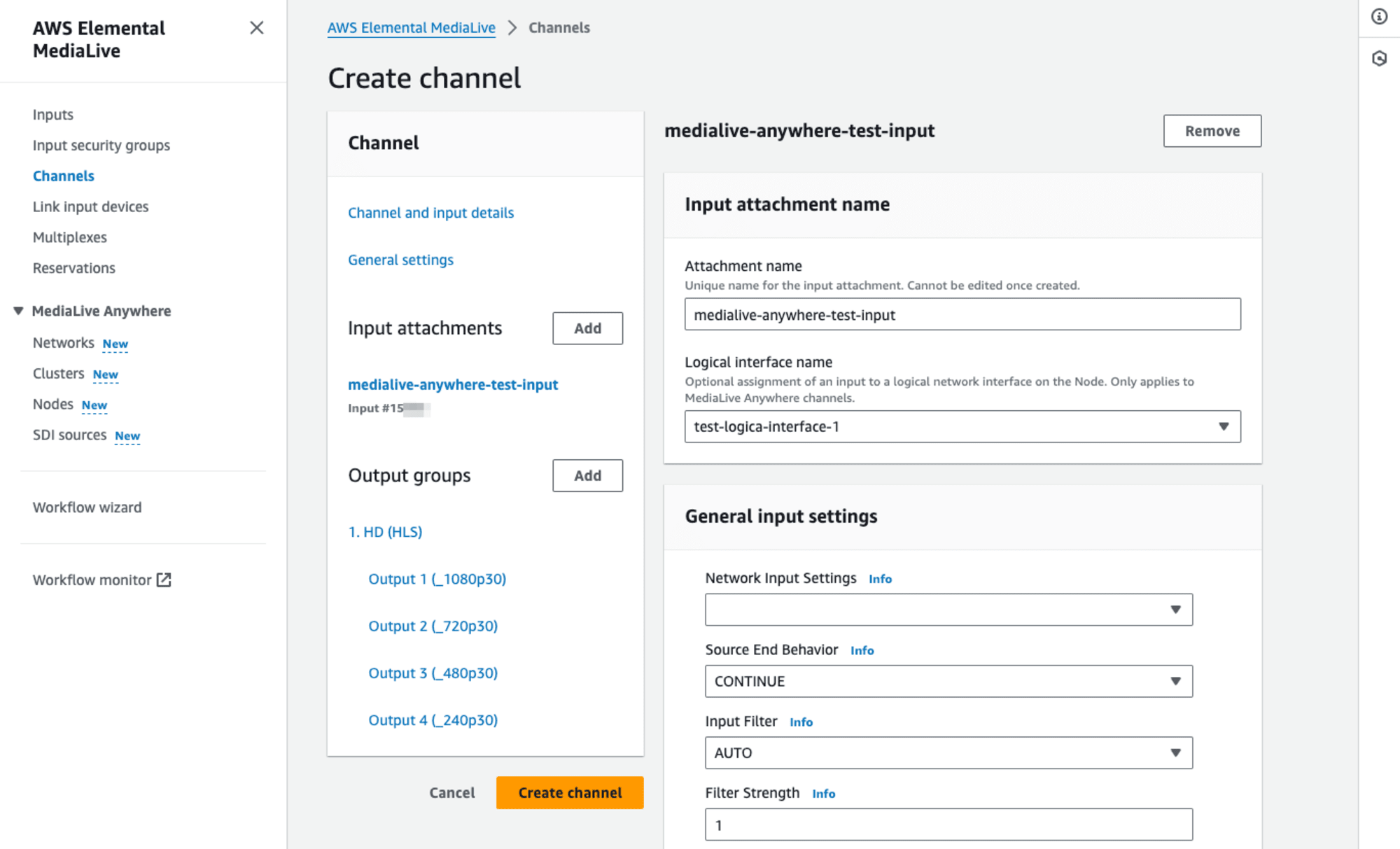Click the Workflow monitor external link icon
The image size is (1400, 849).
point(164,580)
